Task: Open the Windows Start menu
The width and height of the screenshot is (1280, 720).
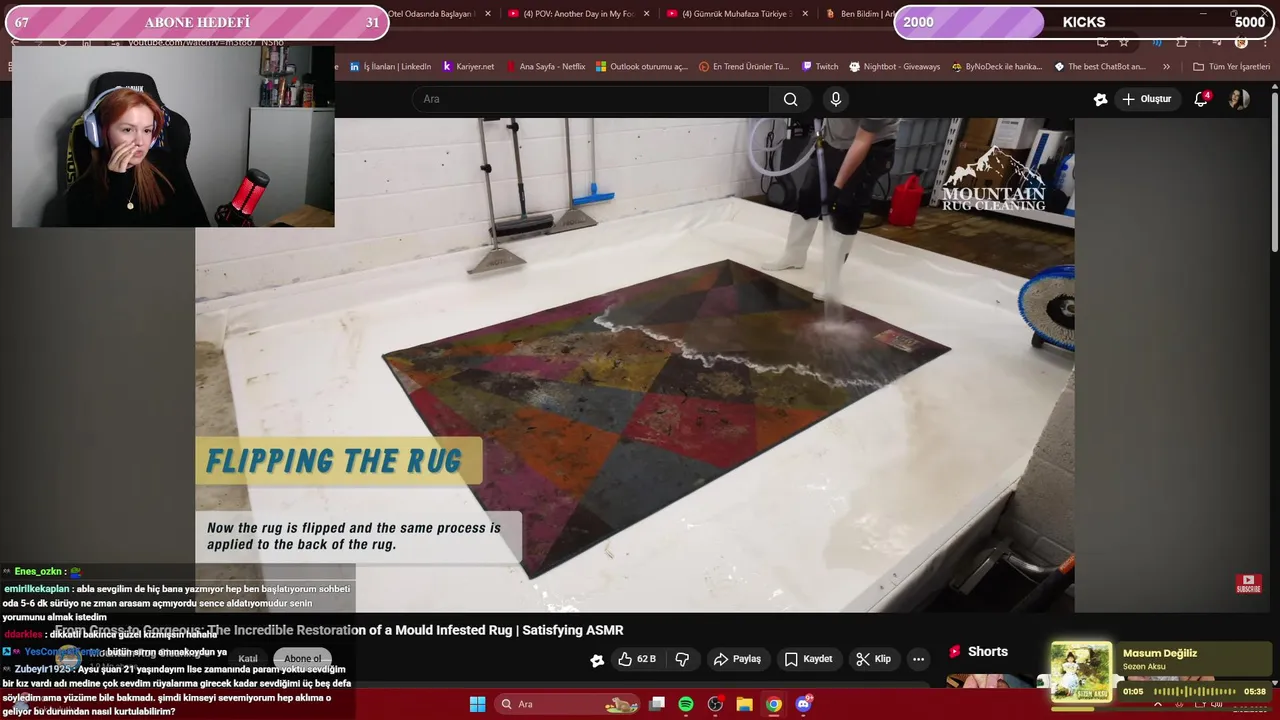Action: (x=477, y=704)
